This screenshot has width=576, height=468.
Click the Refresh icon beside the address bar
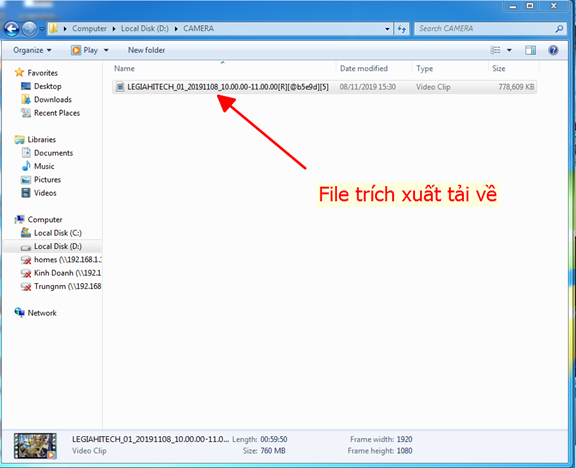(402, 29)
